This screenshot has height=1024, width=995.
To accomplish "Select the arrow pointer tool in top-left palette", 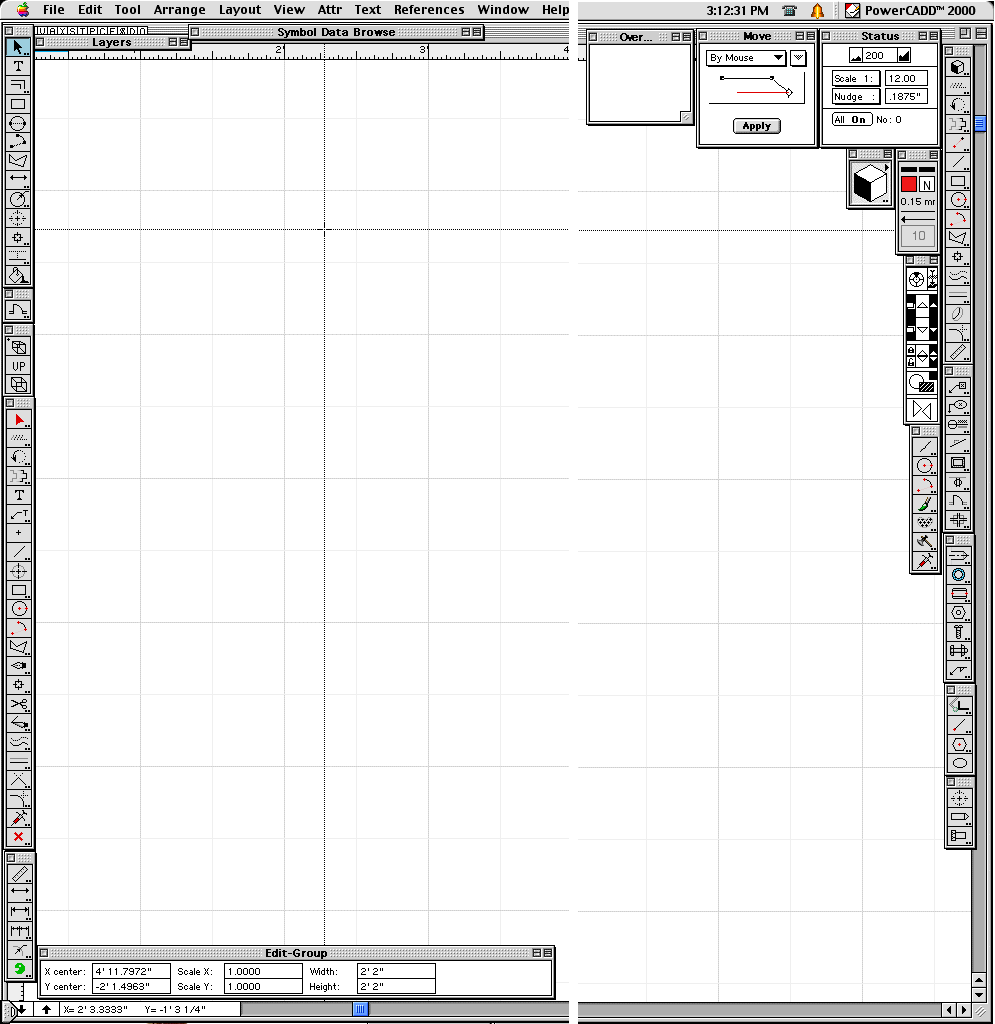I will point(18,47).
